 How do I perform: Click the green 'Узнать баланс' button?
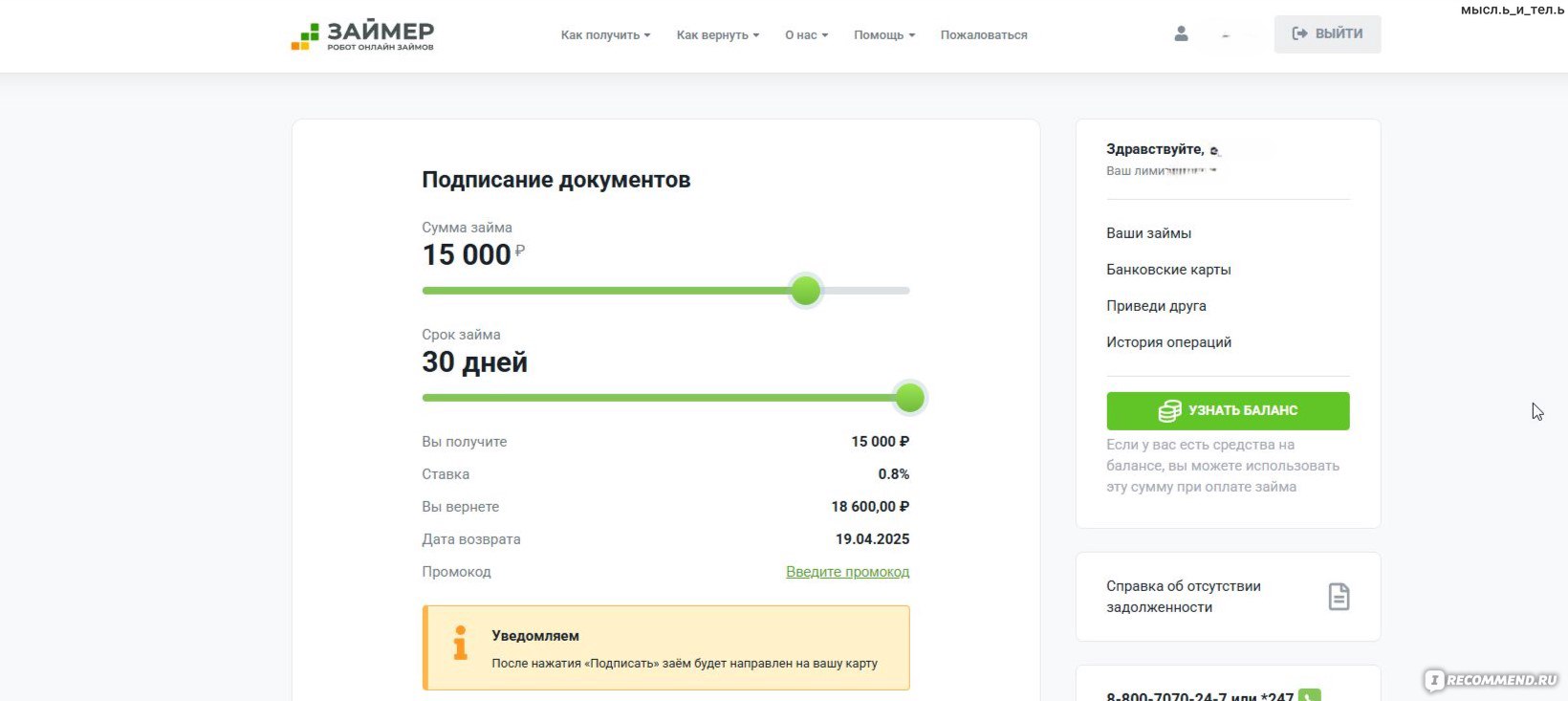(1228, 411)
